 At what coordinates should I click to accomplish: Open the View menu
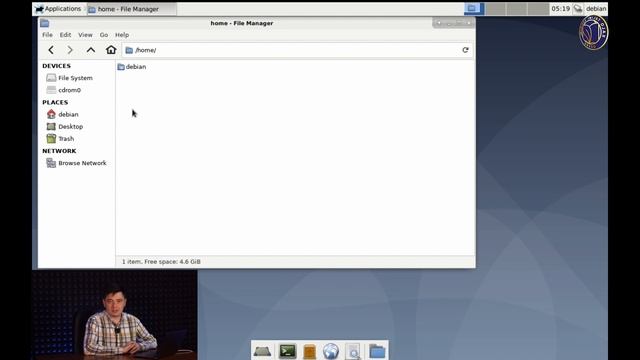pos(85,35)
